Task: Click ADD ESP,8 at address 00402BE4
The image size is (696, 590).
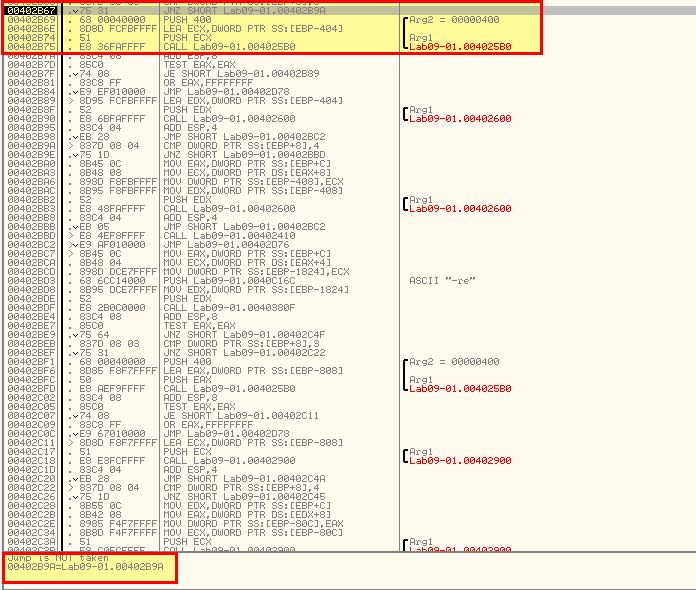Action: 190,317
